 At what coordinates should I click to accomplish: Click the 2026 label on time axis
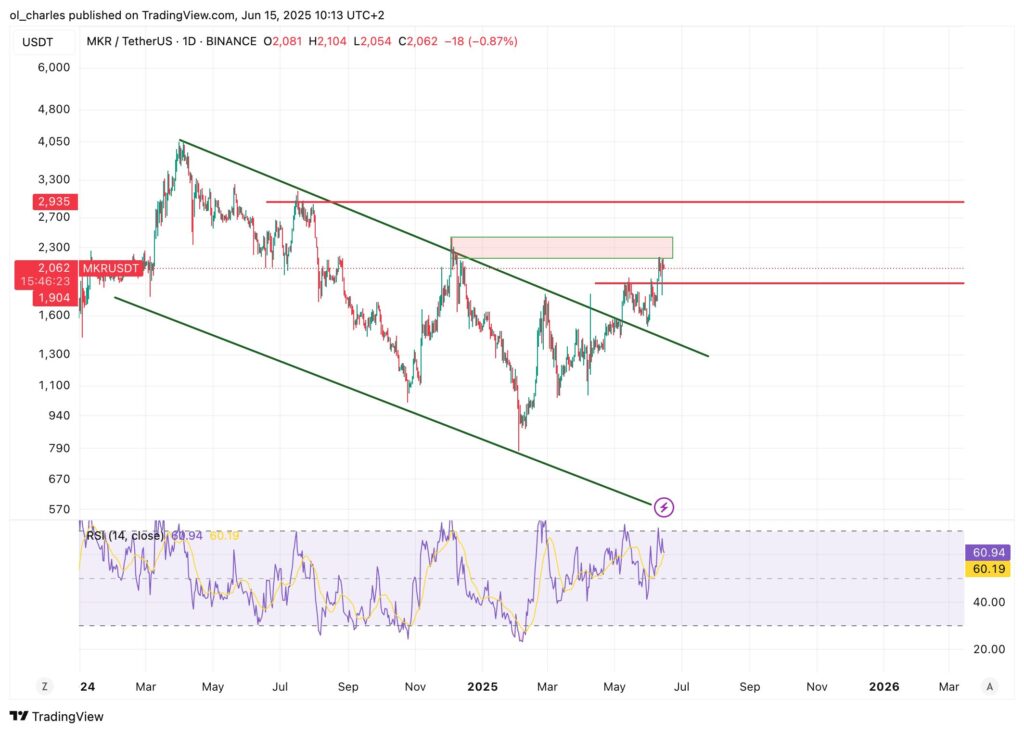[884, 687]
